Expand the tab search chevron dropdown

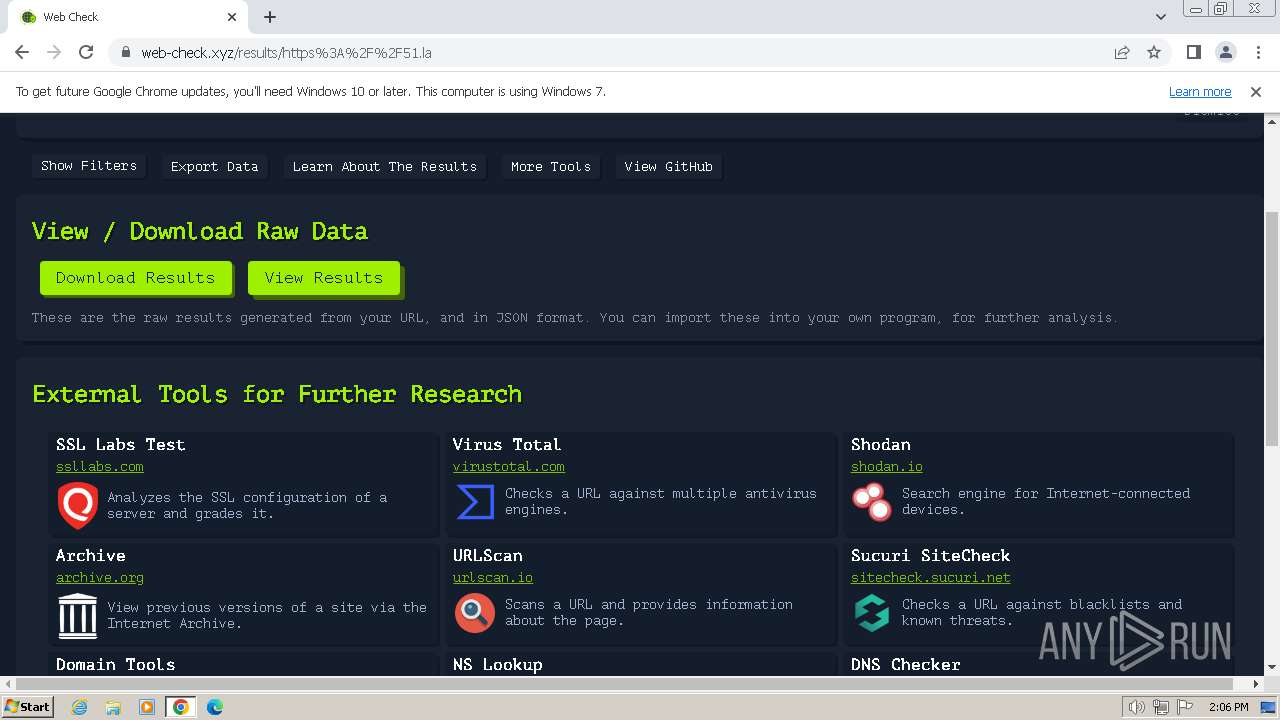coord(1160,17)
